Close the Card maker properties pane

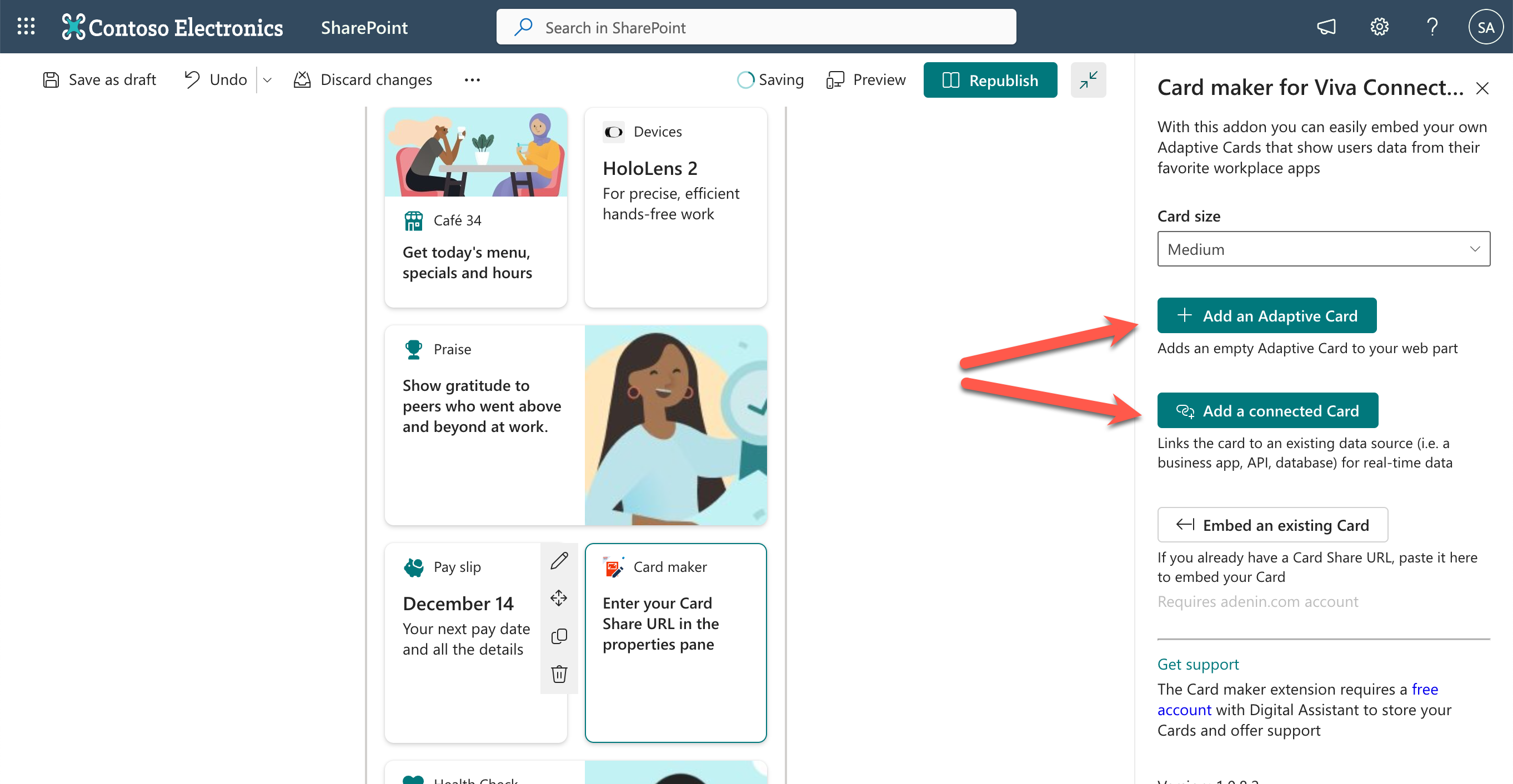(1482, 88)
